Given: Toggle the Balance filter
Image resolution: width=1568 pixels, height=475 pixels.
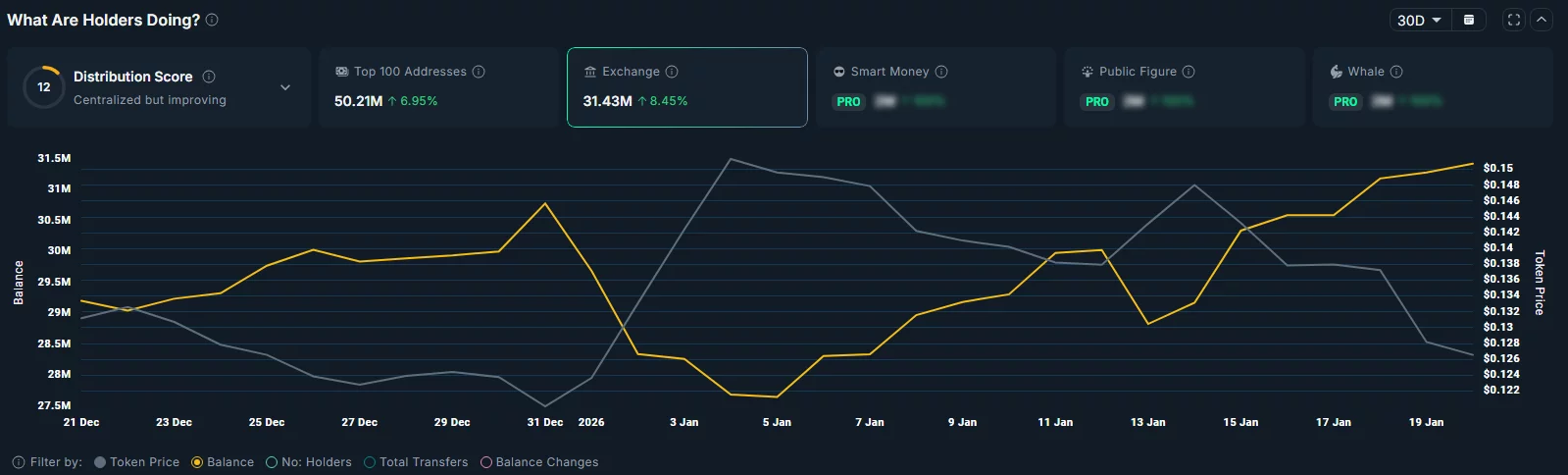Looking at the screenshot, I should click(223, 462).
